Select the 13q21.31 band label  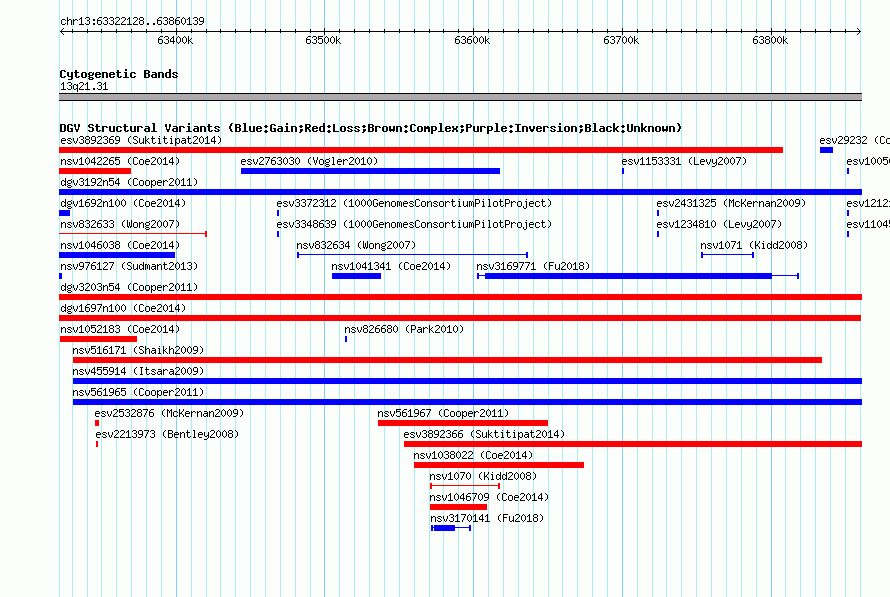[84, 86]
